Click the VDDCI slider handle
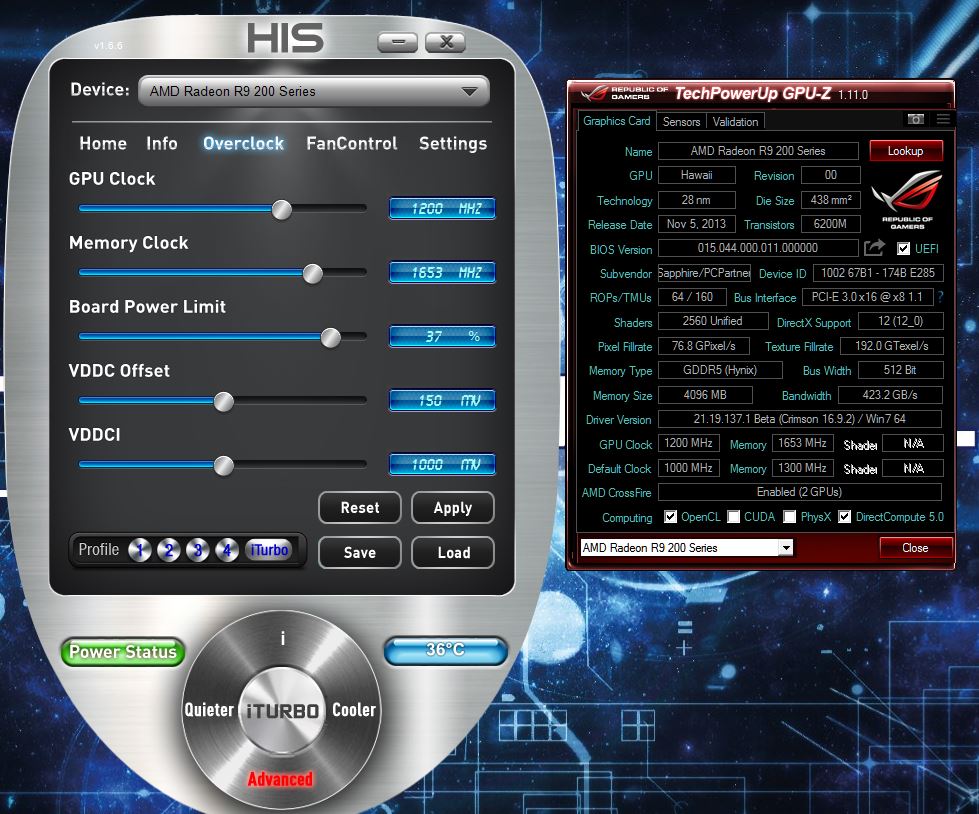 [224, 465]
